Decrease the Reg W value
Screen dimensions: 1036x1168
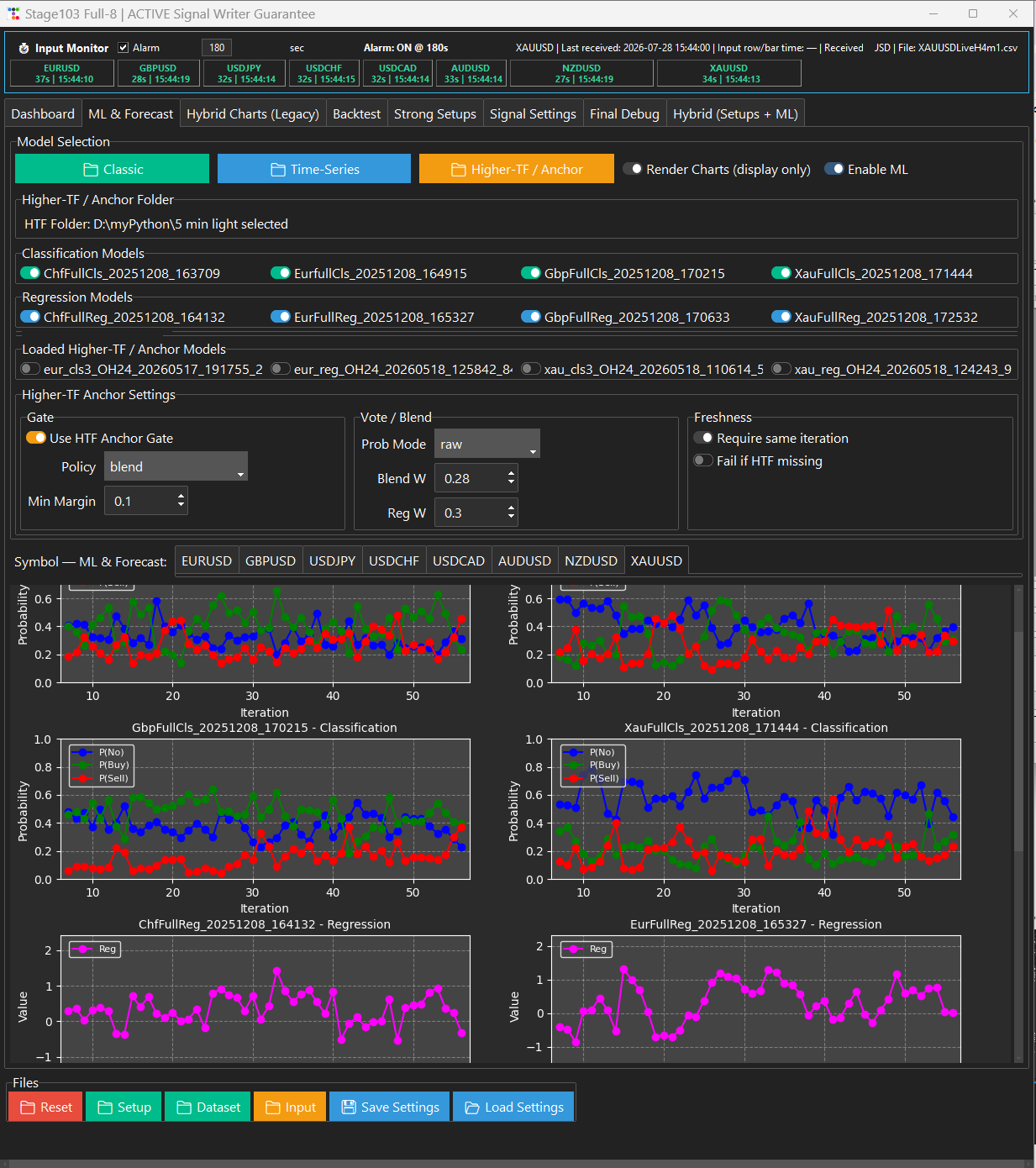pos(511,518)
